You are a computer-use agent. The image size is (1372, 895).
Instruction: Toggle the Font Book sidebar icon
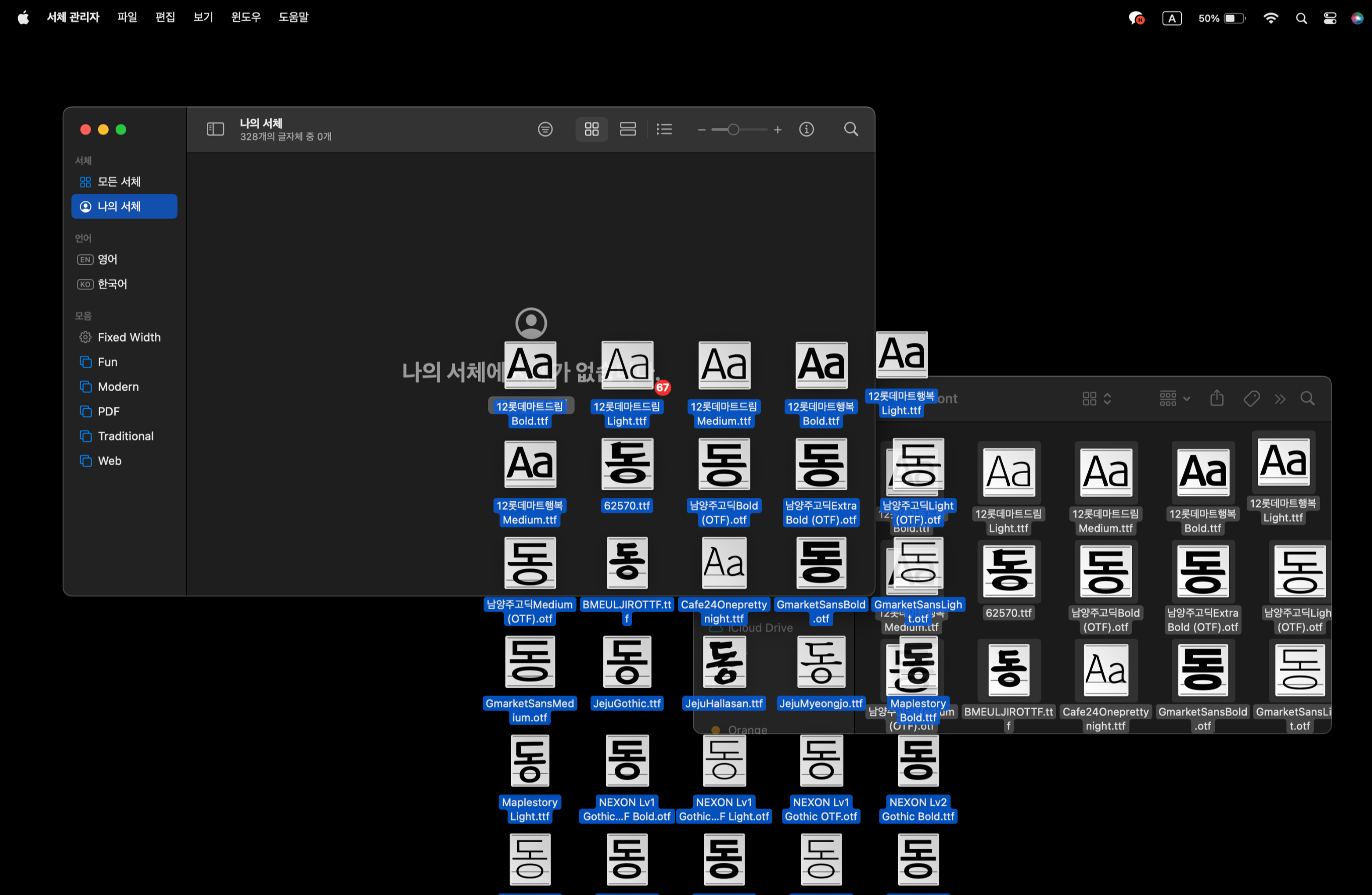click(215, 129)
